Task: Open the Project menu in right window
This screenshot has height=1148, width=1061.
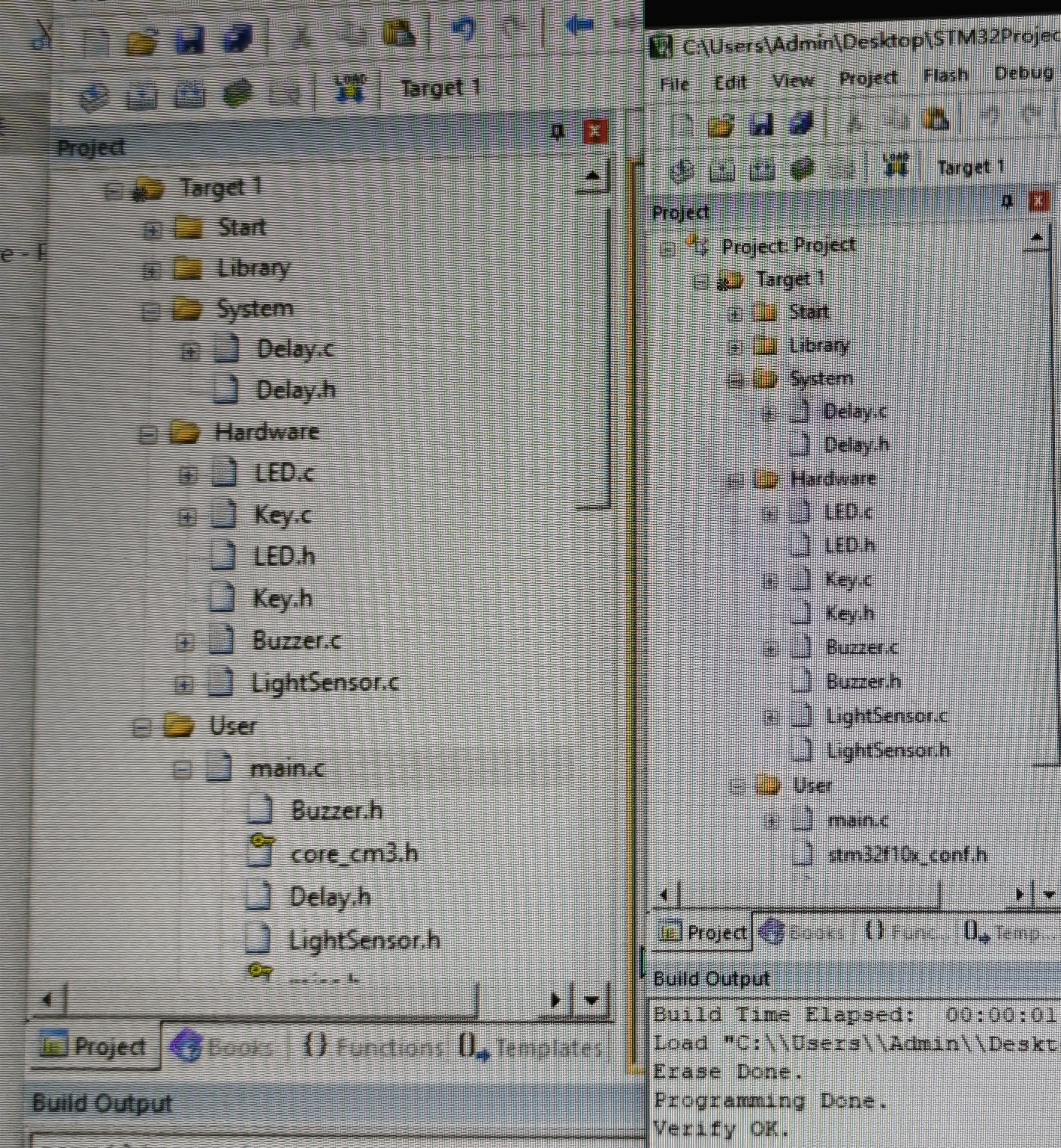Action: 867,77
